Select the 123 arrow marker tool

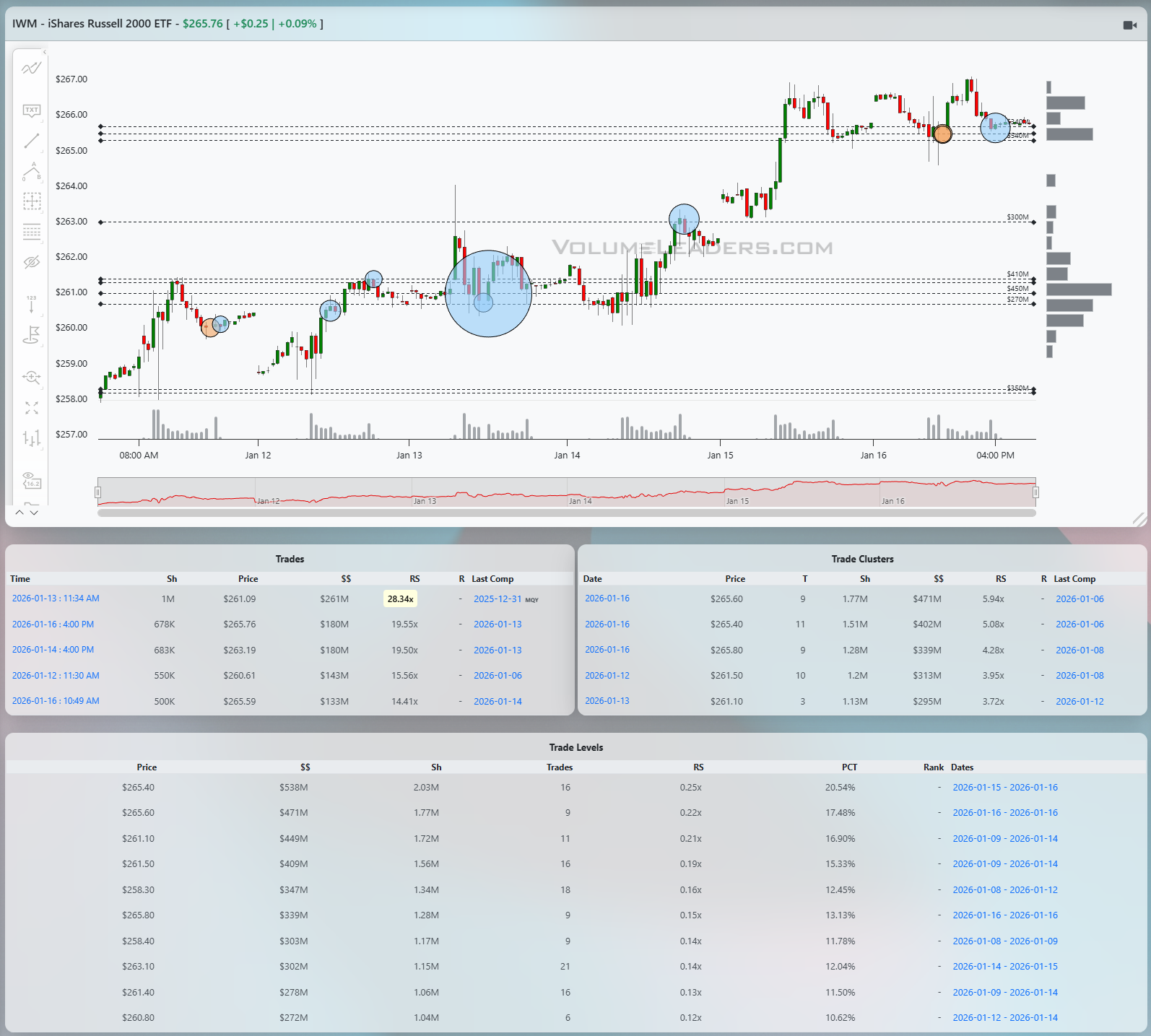pos(31,304)
